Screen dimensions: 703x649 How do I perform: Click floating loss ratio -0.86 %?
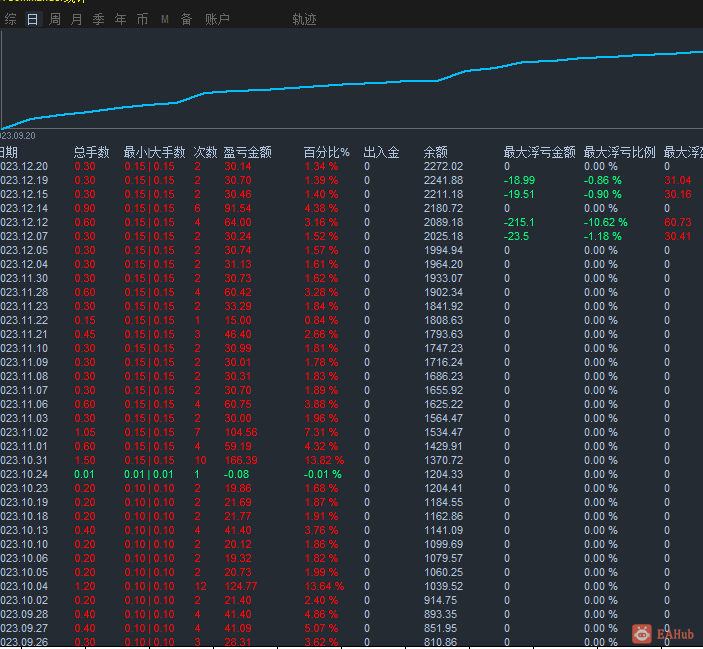tap(602, 180)
